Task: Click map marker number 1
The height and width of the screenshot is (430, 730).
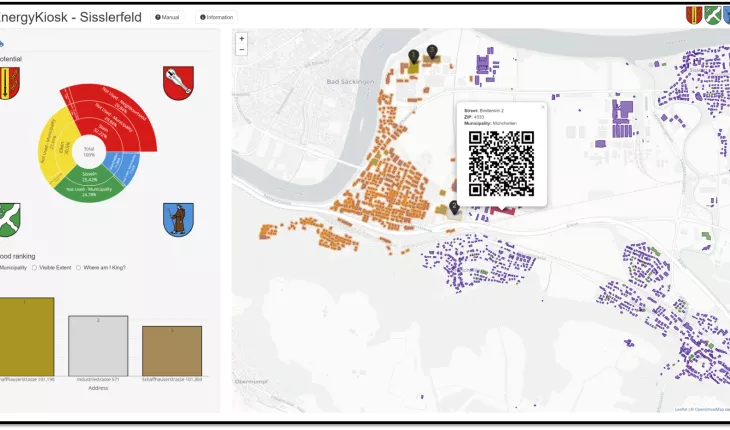Action: click(x=413, y=56)
